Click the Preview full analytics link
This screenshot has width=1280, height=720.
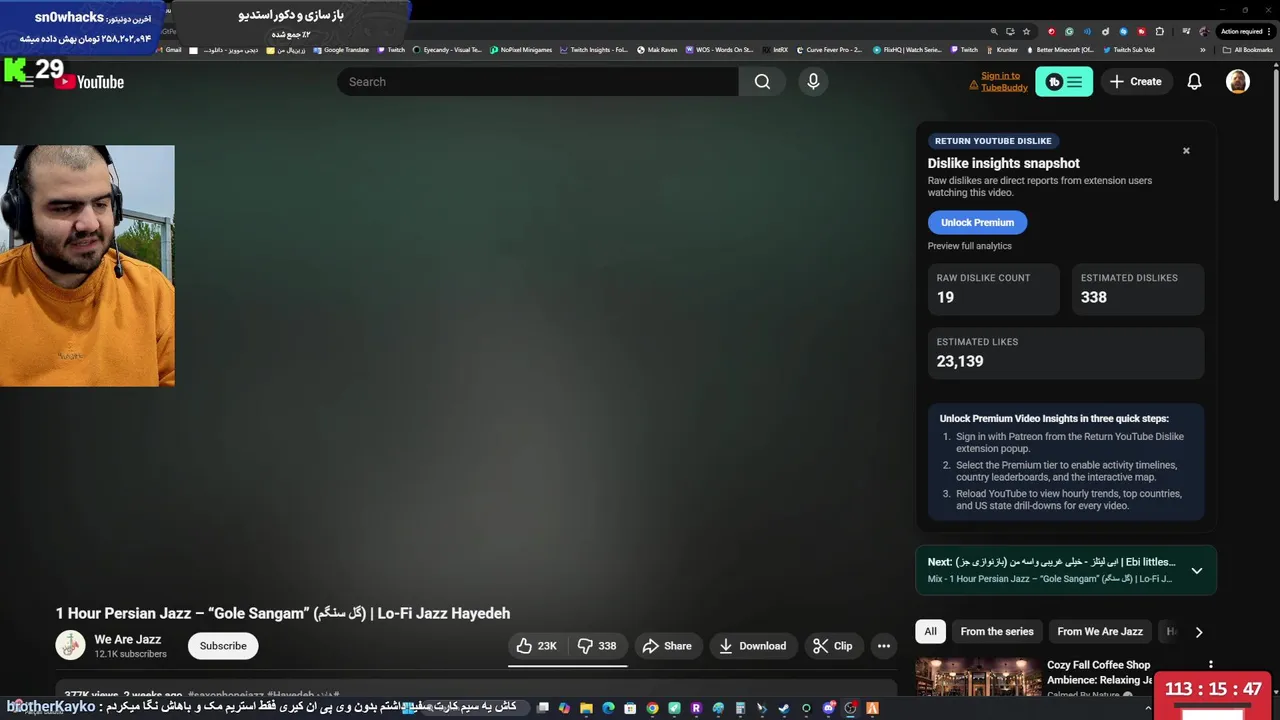tap(969, 246)
